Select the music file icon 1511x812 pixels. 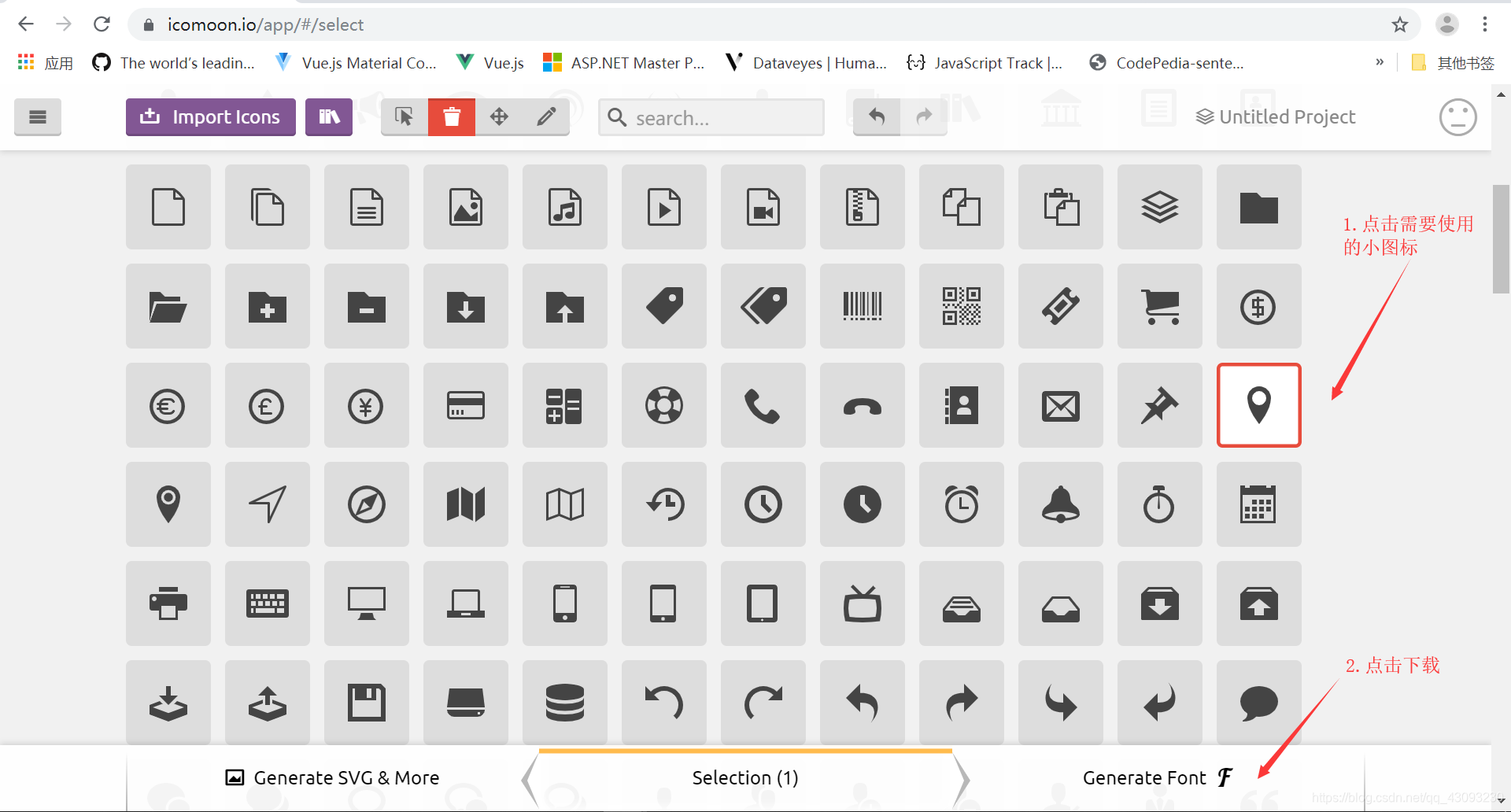(x=565, y=207)
